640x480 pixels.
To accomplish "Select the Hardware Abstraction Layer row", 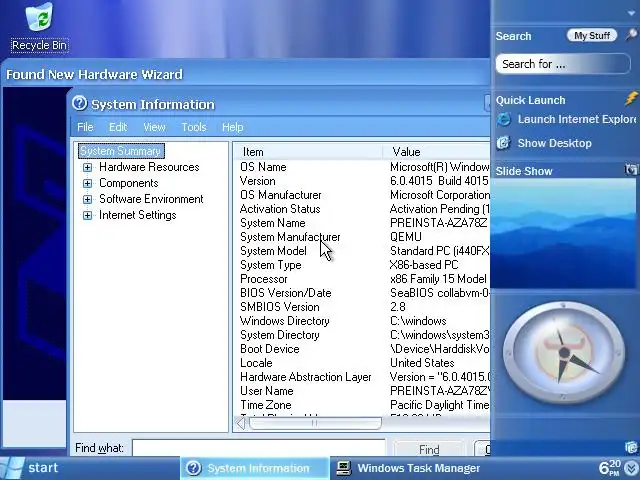I will [x=364, y=377].
